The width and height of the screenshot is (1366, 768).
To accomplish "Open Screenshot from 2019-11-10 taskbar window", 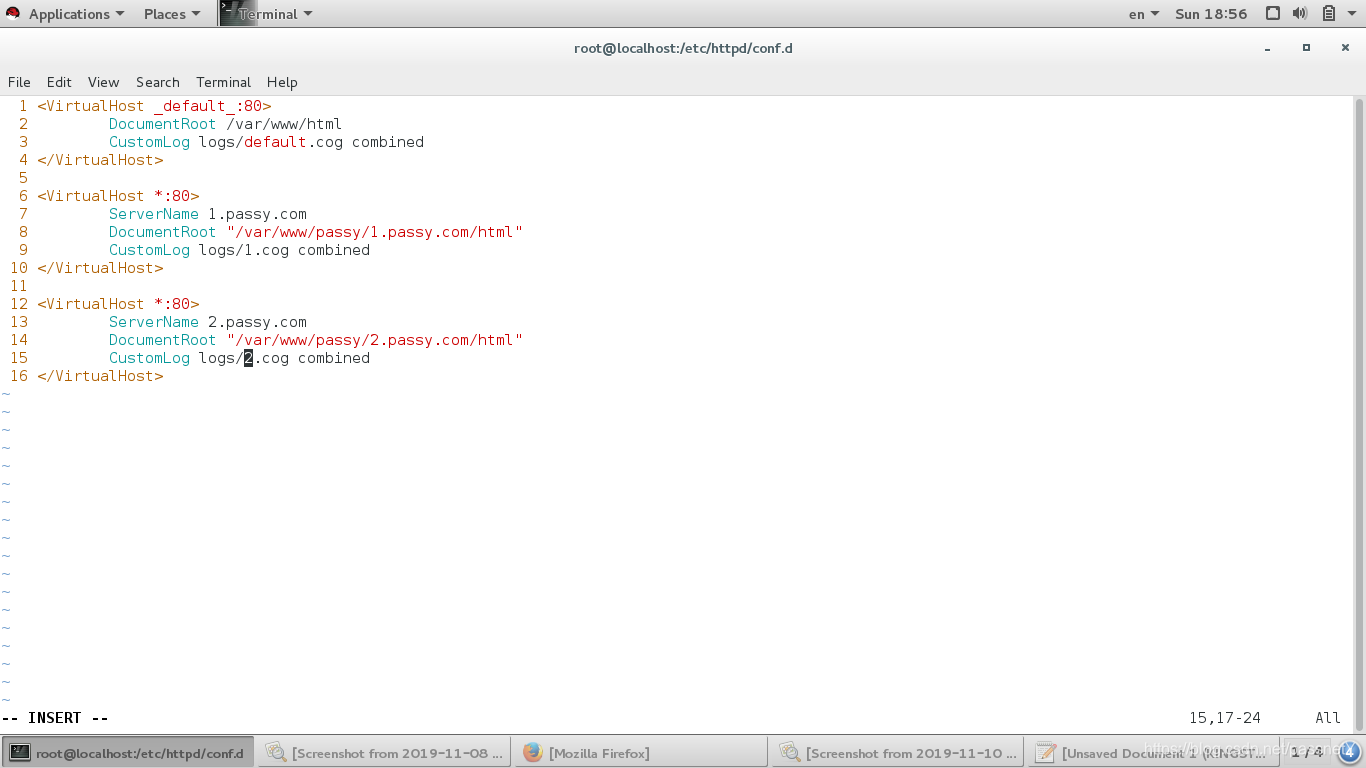I will pos(898,753).
